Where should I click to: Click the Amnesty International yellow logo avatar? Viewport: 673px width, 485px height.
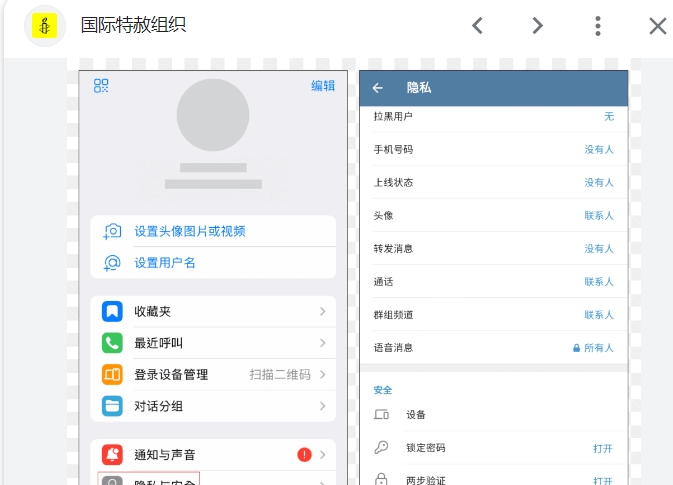[45, 26]
